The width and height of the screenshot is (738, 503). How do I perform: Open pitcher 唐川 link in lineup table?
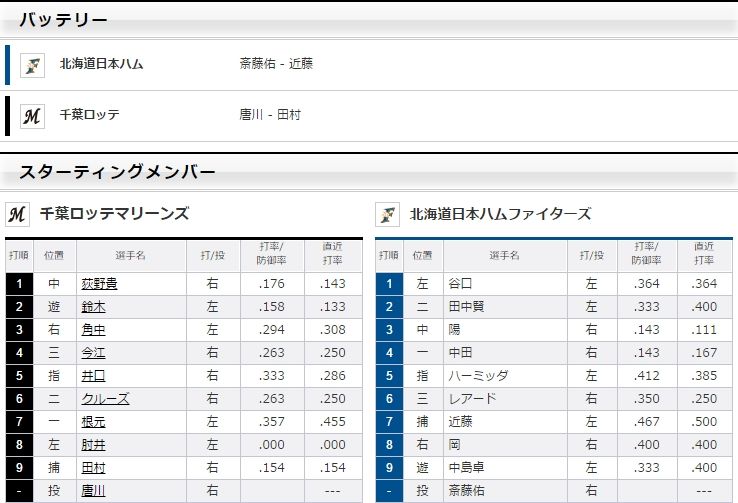pos(93,491)
